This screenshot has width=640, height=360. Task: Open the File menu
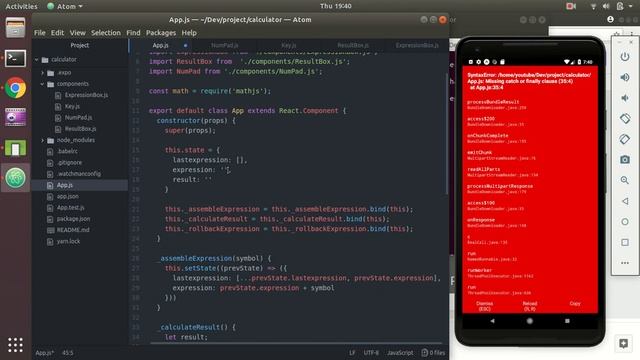click(x=40, y=33)
